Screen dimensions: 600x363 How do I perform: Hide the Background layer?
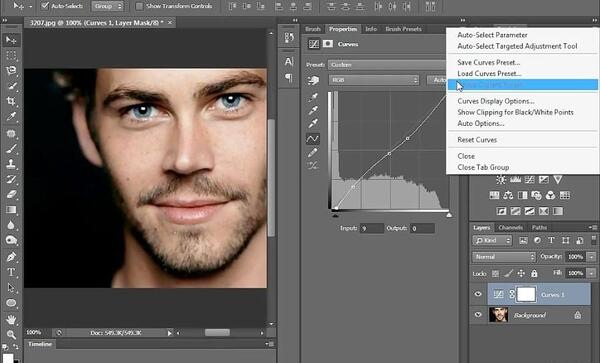(x=478, y=314)
